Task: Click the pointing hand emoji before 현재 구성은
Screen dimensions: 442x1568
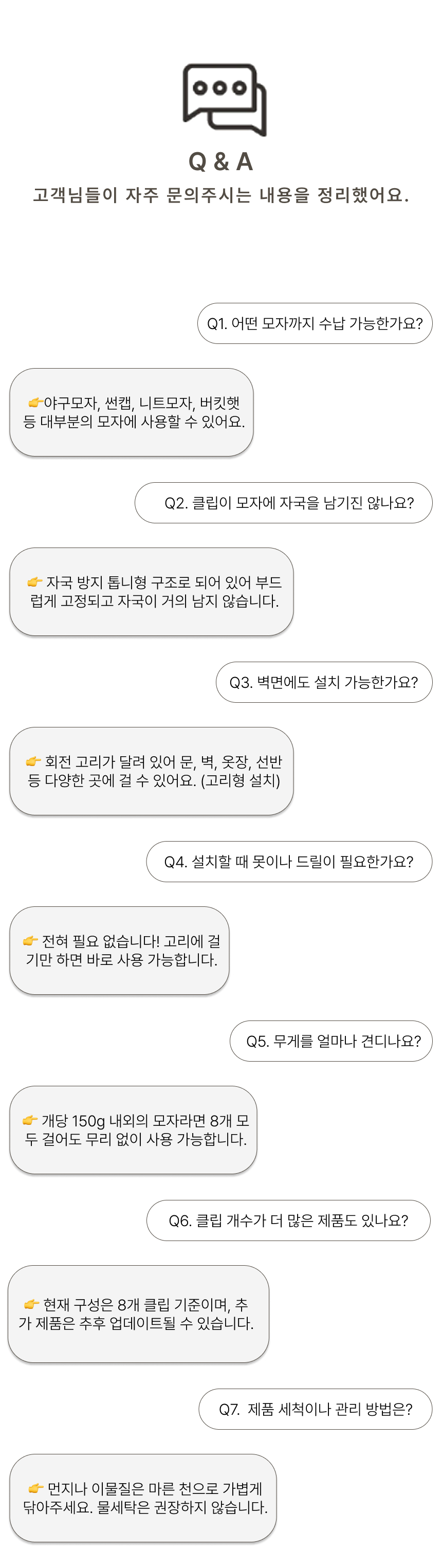Action: click(32, 1304)
